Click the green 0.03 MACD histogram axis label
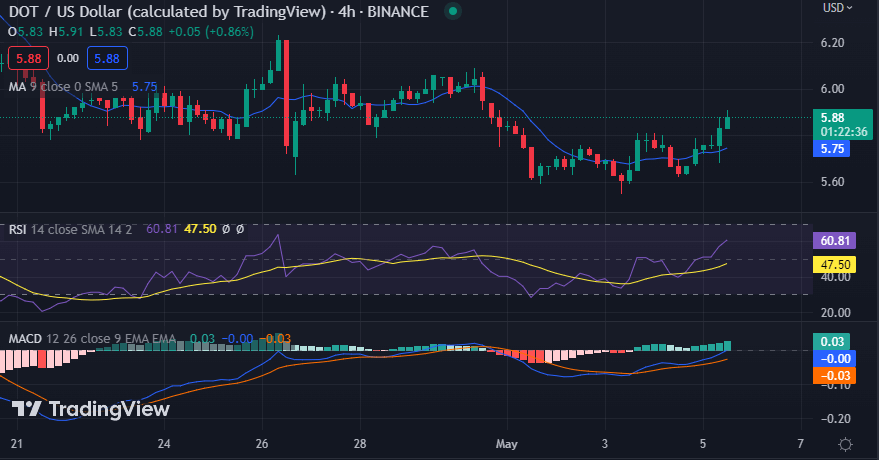The width and height of the screenshot is (879, 460). (x=831, y=341)
